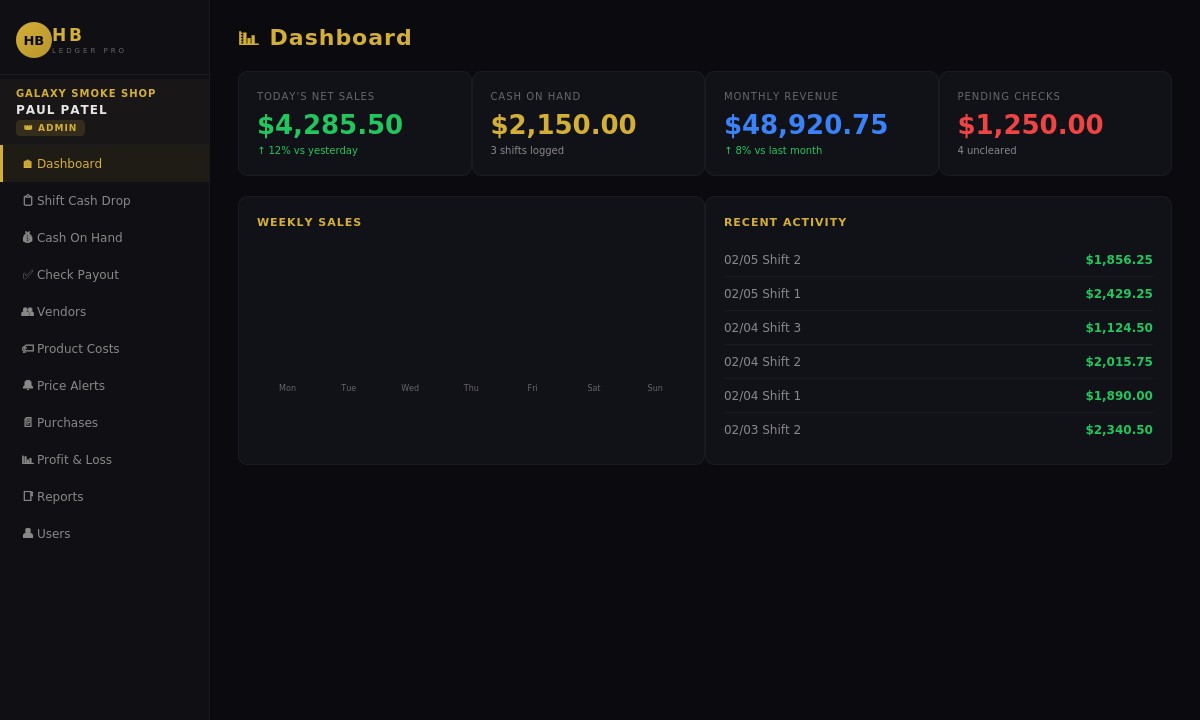This screenshot has height=720, width=1200.
Task: Click the receipt icon for Purchases
Action: 27,422
